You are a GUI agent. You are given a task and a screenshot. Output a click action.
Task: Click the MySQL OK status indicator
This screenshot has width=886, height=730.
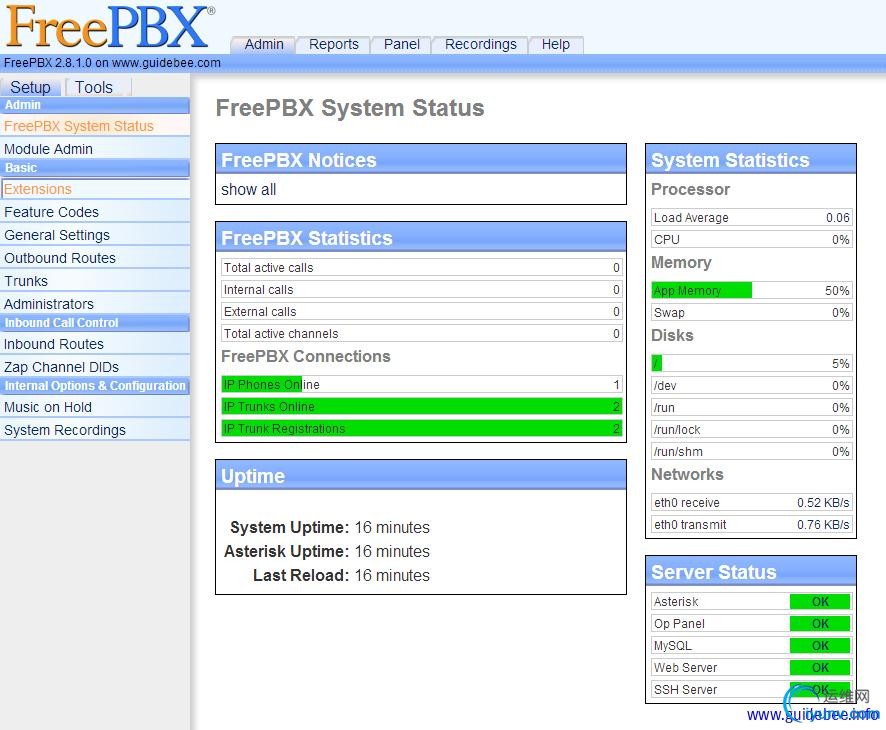tap(820, 646)
